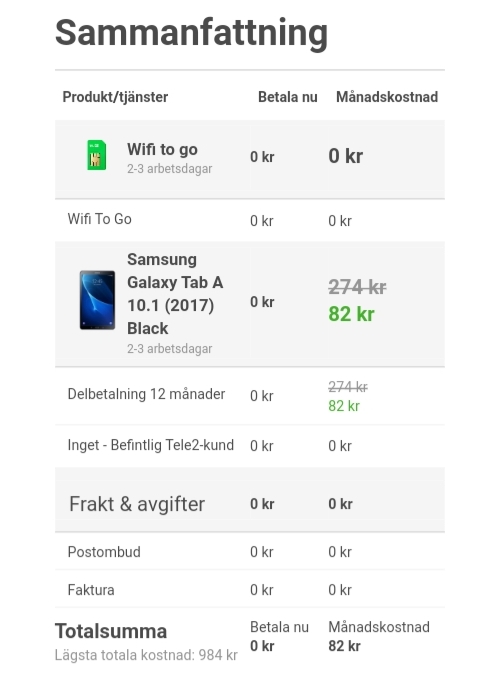477x695 pixels.
Task: Select the Postombud delivery row
Action: [250, 552]
